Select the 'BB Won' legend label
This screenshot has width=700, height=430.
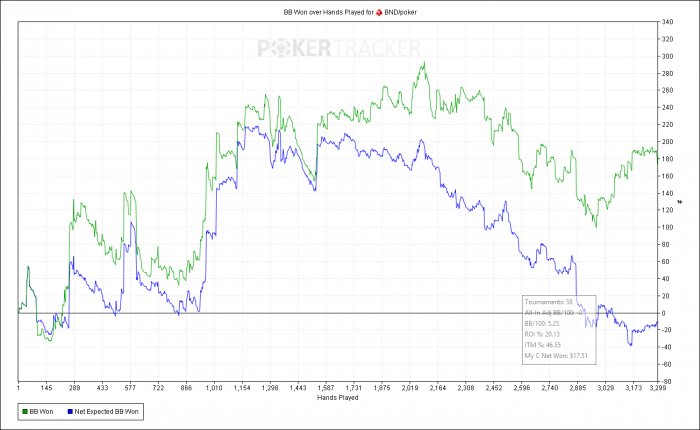[x=41, y=412]
